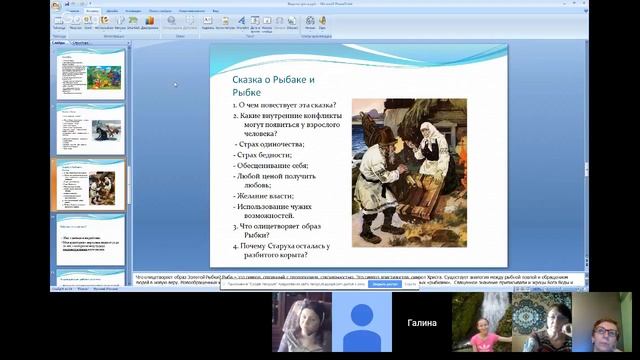This screenshot has height=360, width=640.
Task: Close the slides thumbnail pane
Action: tap(129, 42)
